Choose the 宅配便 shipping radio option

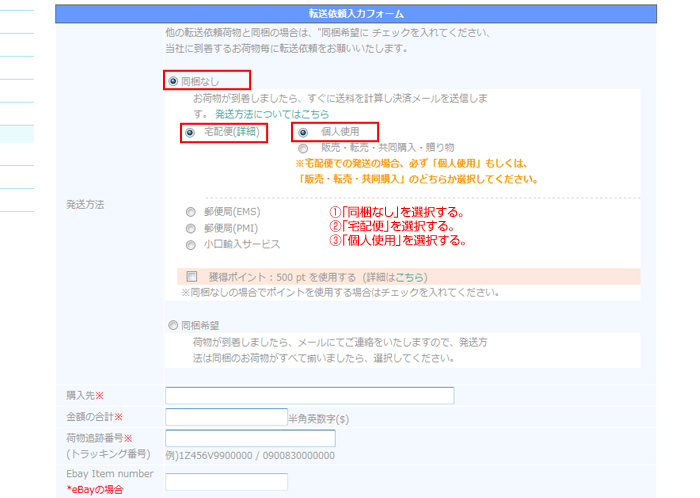pyautogui.click(x=190, y=132)
